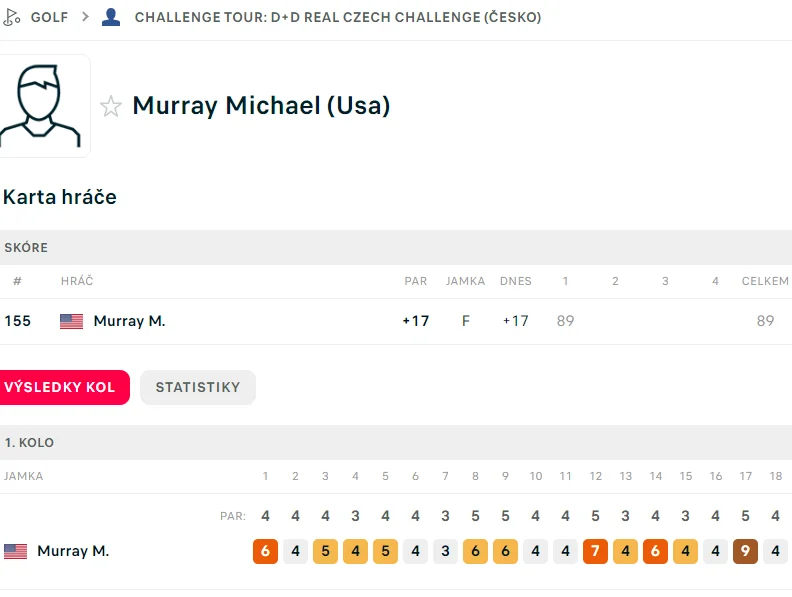Click the USA flag in score row
Screen dimensions: 792x597
71,321
